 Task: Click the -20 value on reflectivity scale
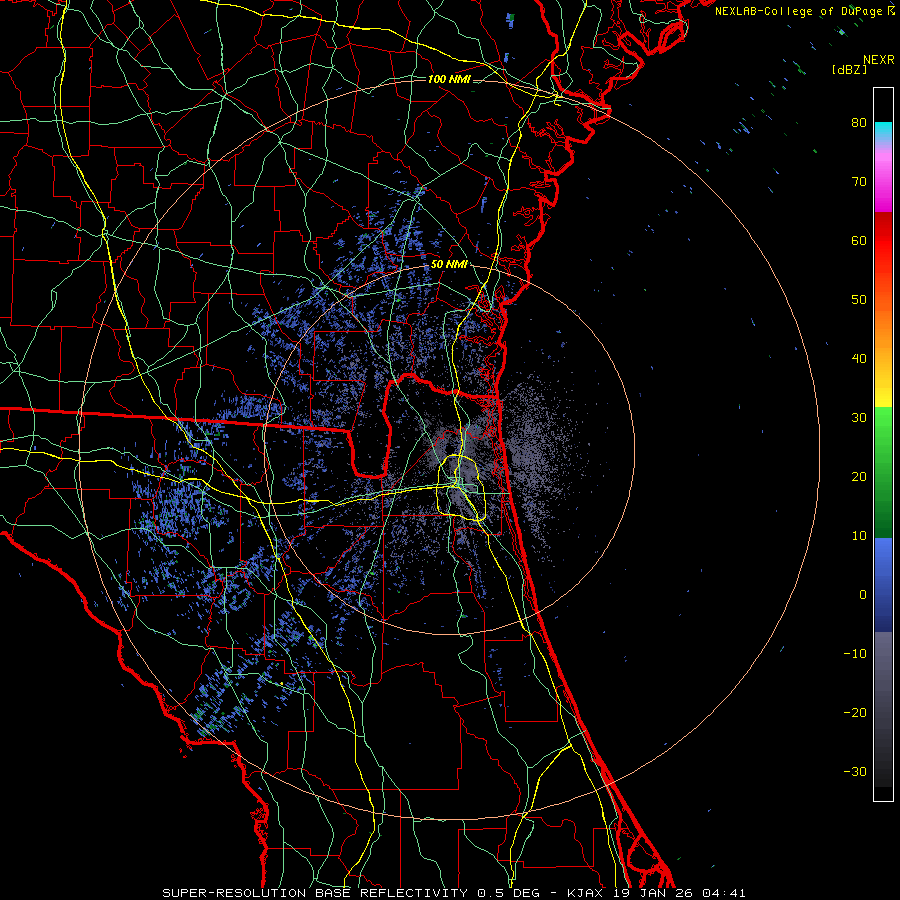pyautogui.click(x=855, y=713)
